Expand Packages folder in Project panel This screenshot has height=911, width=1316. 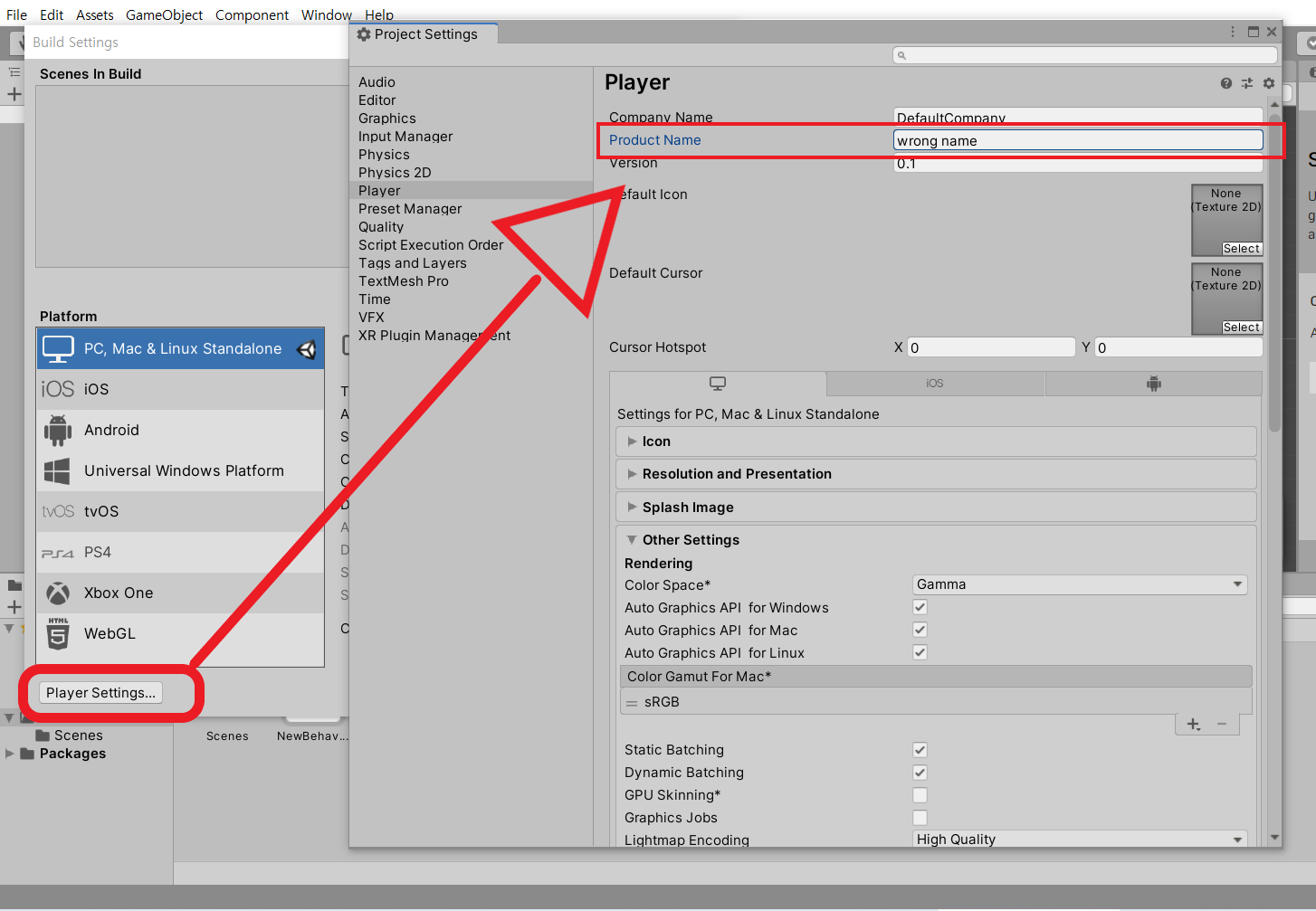(x=10, y=754)
